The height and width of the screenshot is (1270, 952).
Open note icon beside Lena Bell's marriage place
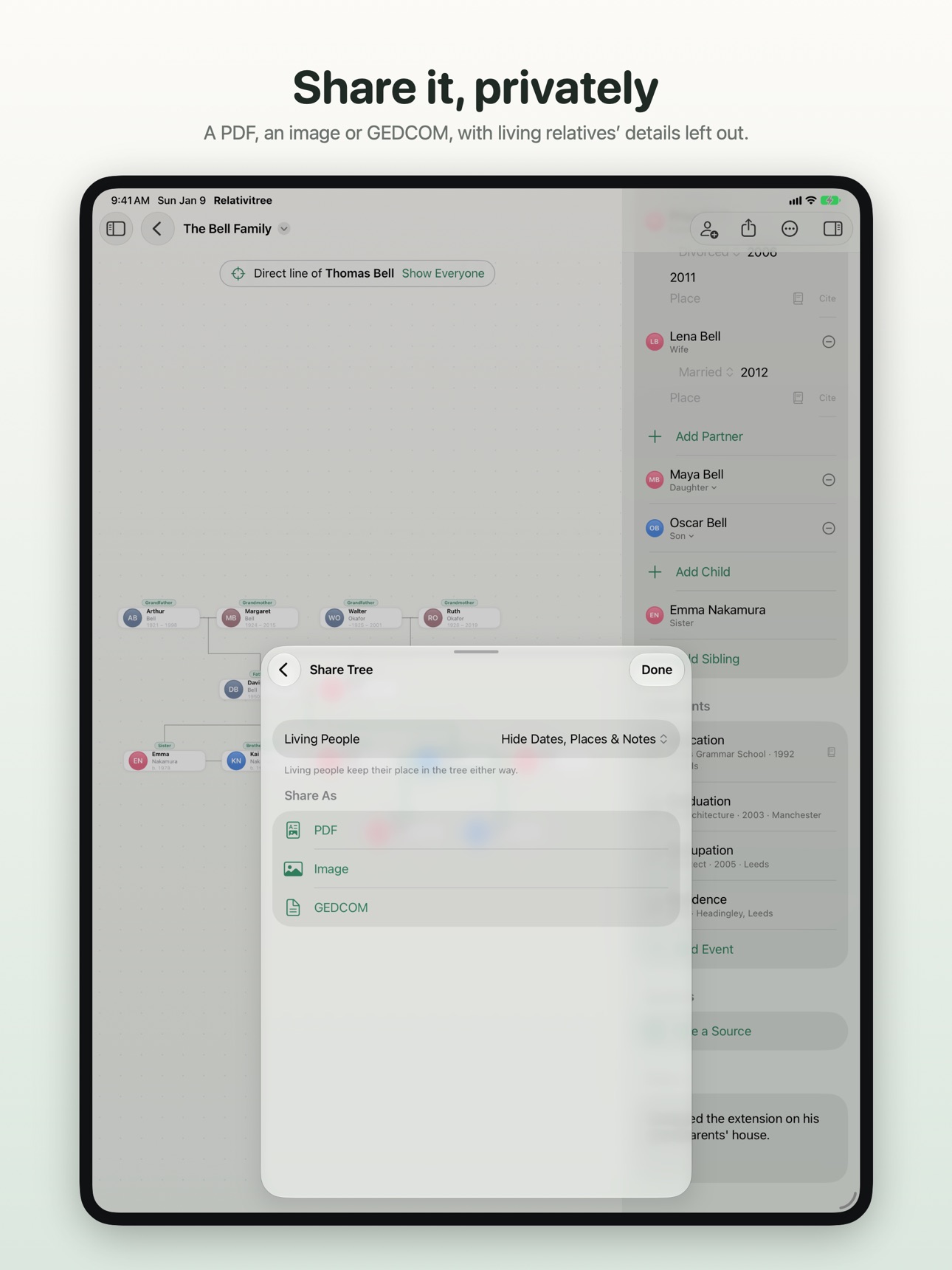pyautogui.click(x=798, y=398)
